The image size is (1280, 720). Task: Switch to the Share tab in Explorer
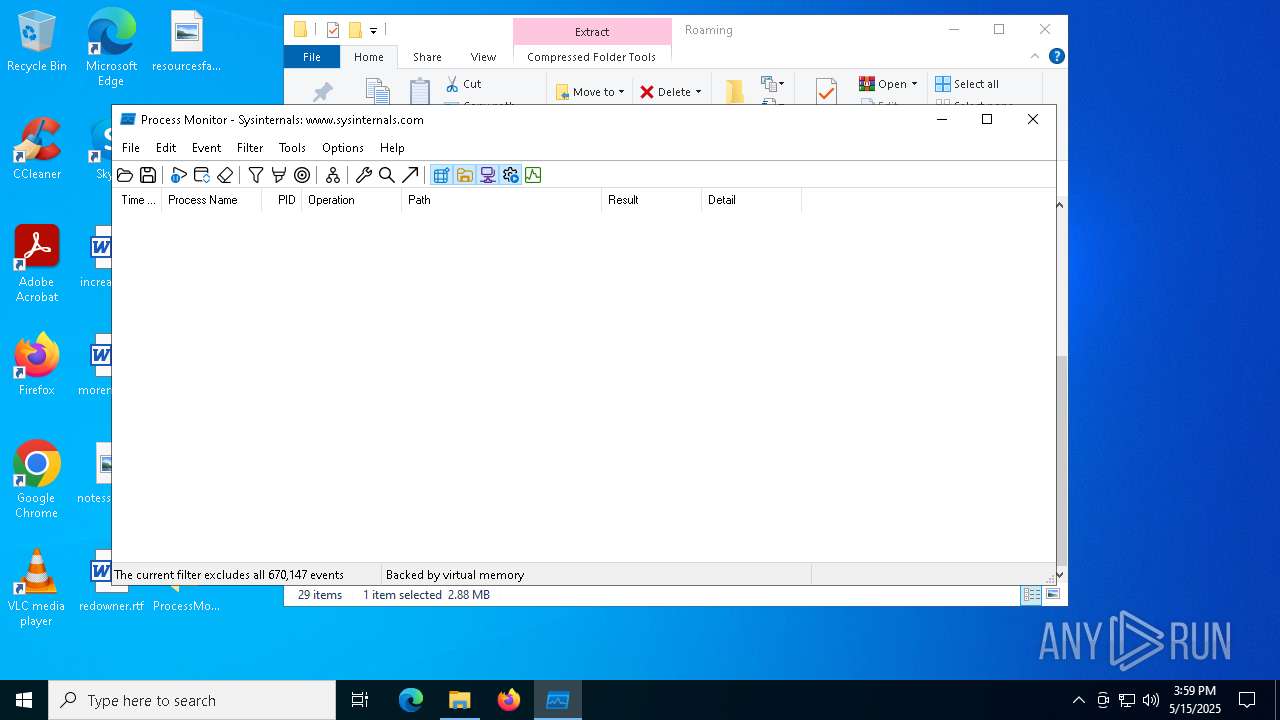click(x=427, y=57)
